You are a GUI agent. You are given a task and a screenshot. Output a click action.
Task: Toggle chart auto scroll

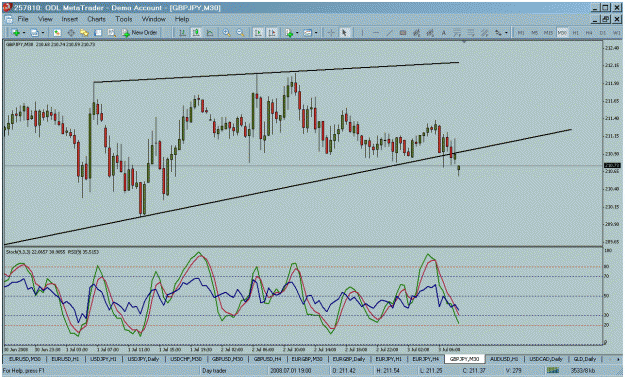point(258,33)
